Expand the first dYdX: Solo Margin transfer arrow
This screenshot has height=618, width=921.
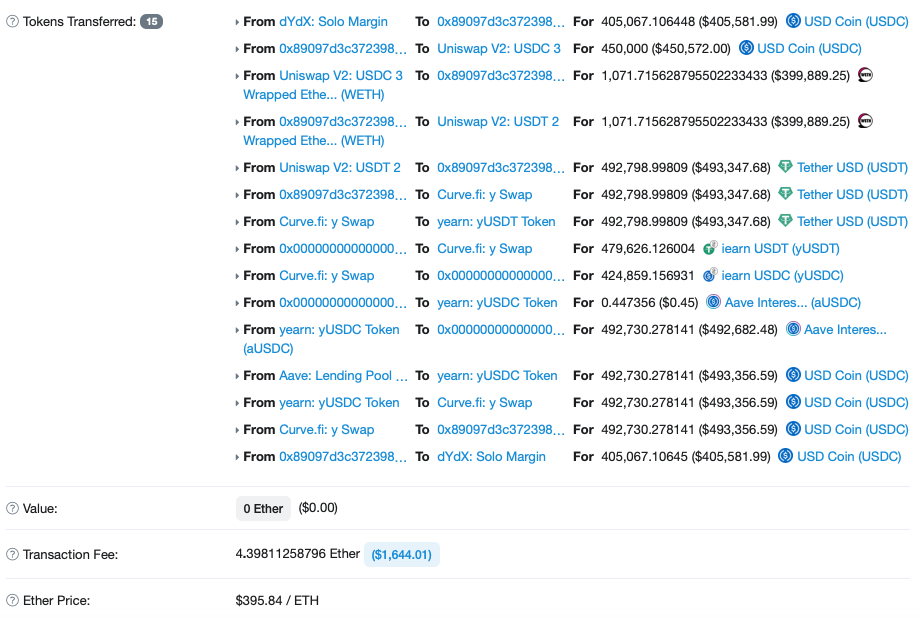(237, 22)
